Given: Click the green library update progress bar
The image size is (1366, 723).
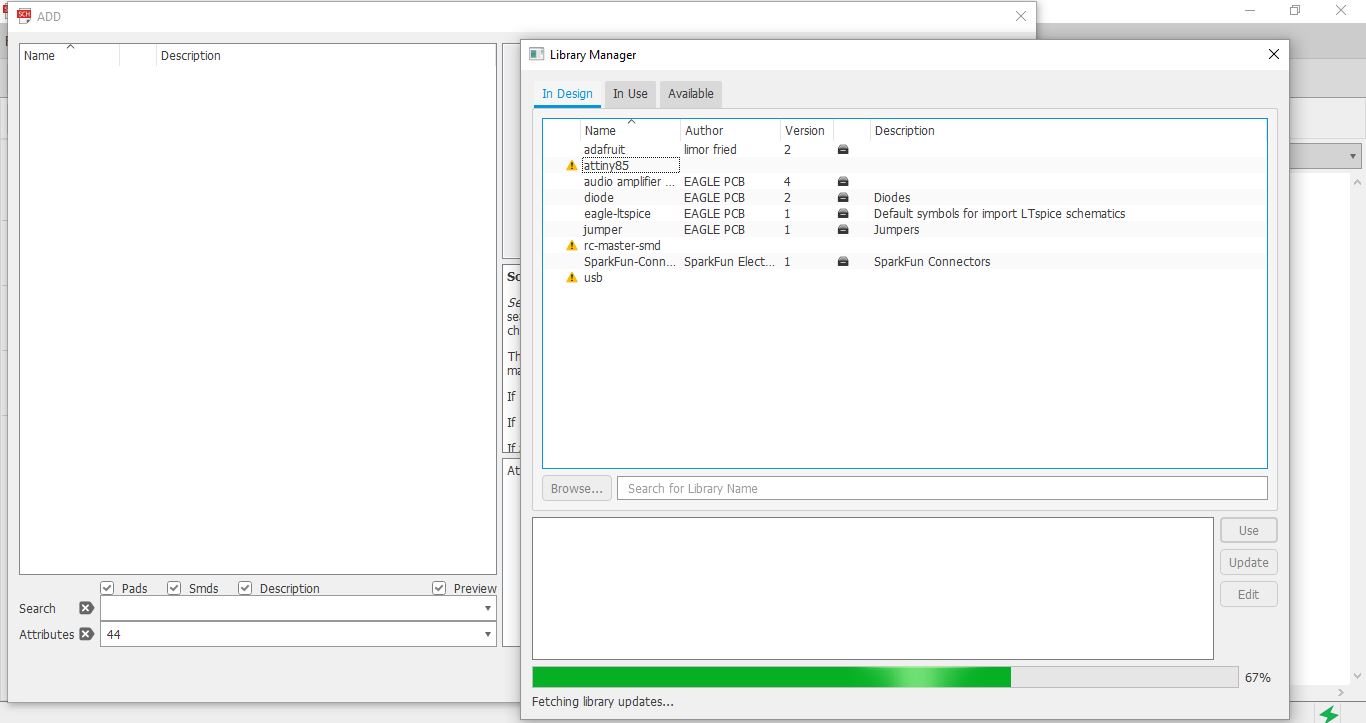Looking at the screenshot, I should coord(885,677).
